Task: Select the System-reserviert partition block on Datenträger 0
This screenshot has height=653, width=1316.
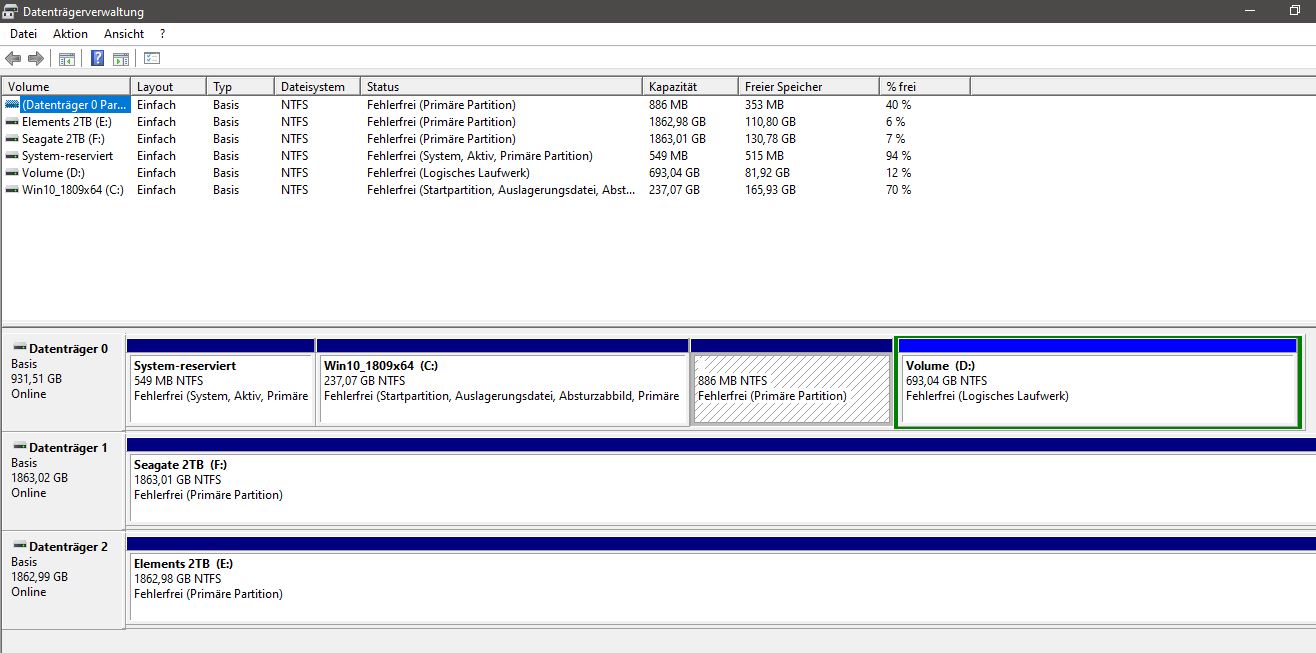Action: [x=220, y=382]
